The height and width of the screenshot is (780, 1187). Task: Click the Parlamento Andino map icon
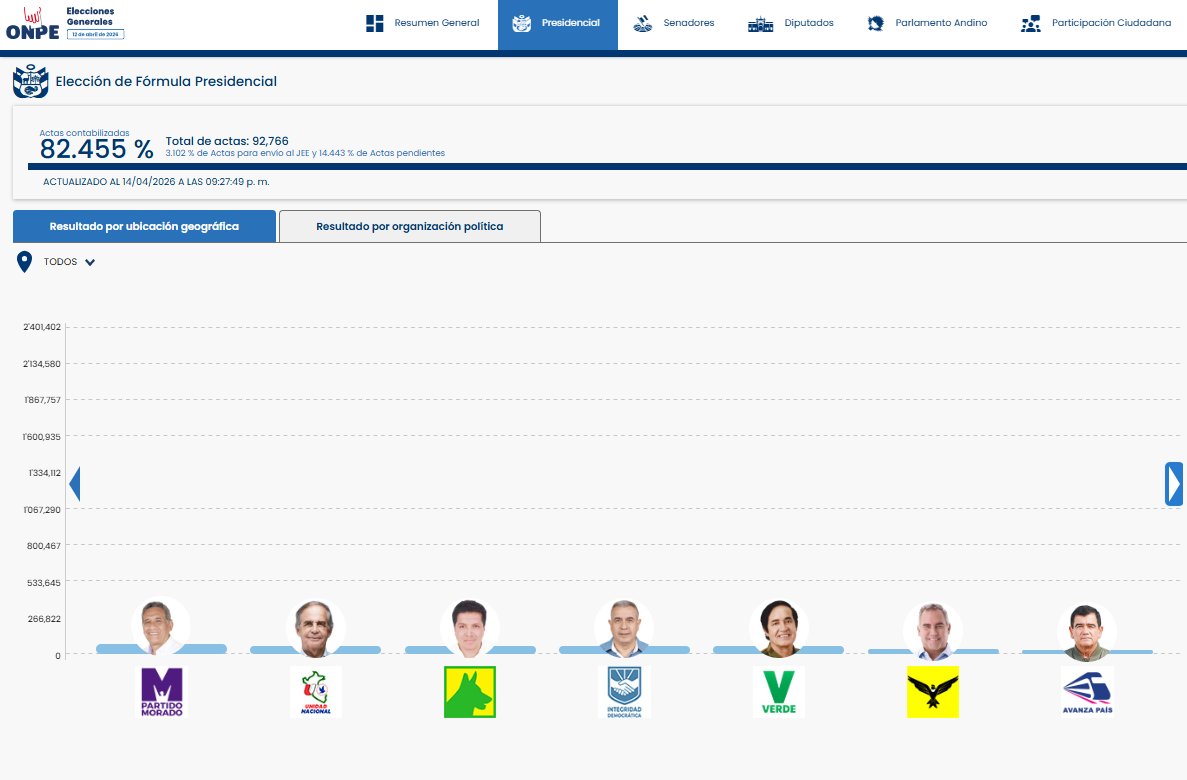pos(876,23)
